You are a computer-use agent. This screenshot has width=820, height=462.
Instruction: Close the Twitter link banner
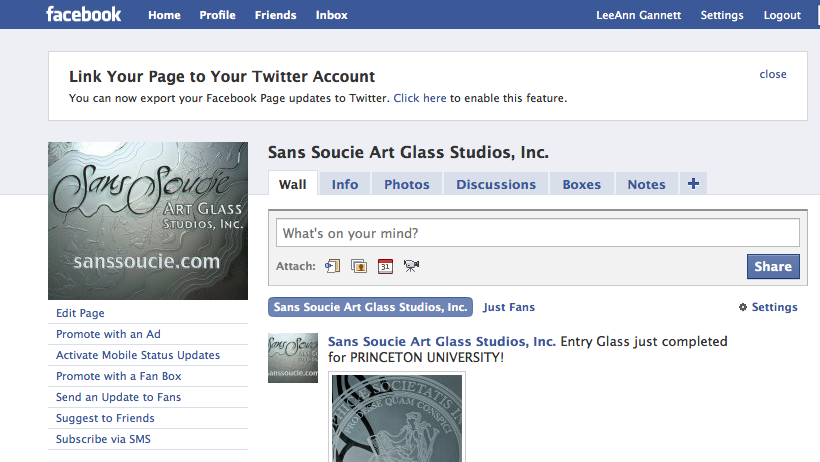[773, 74]
